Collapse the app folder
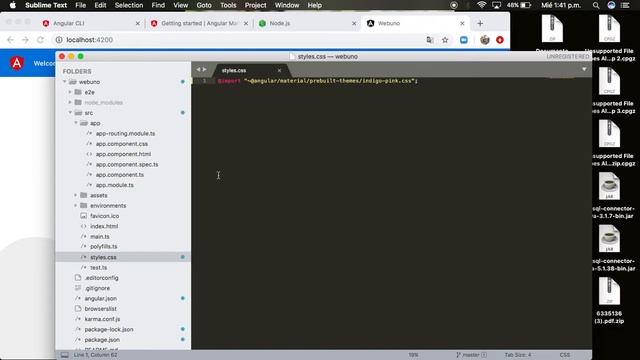The width and height of the screenshot is (640, 360). (76, 123)
